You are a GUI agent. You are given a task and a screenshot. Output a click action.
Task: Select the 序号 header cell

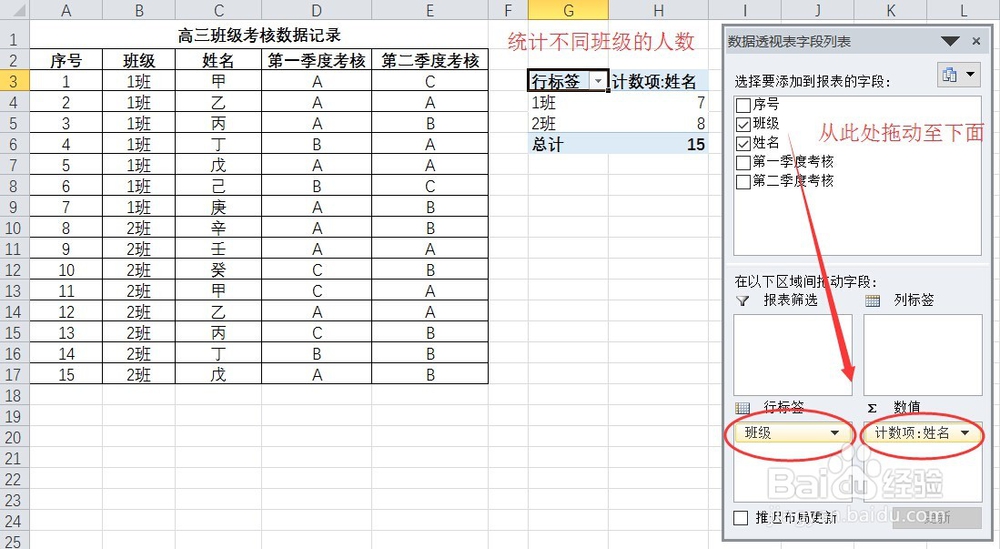[x=66, y=61]
